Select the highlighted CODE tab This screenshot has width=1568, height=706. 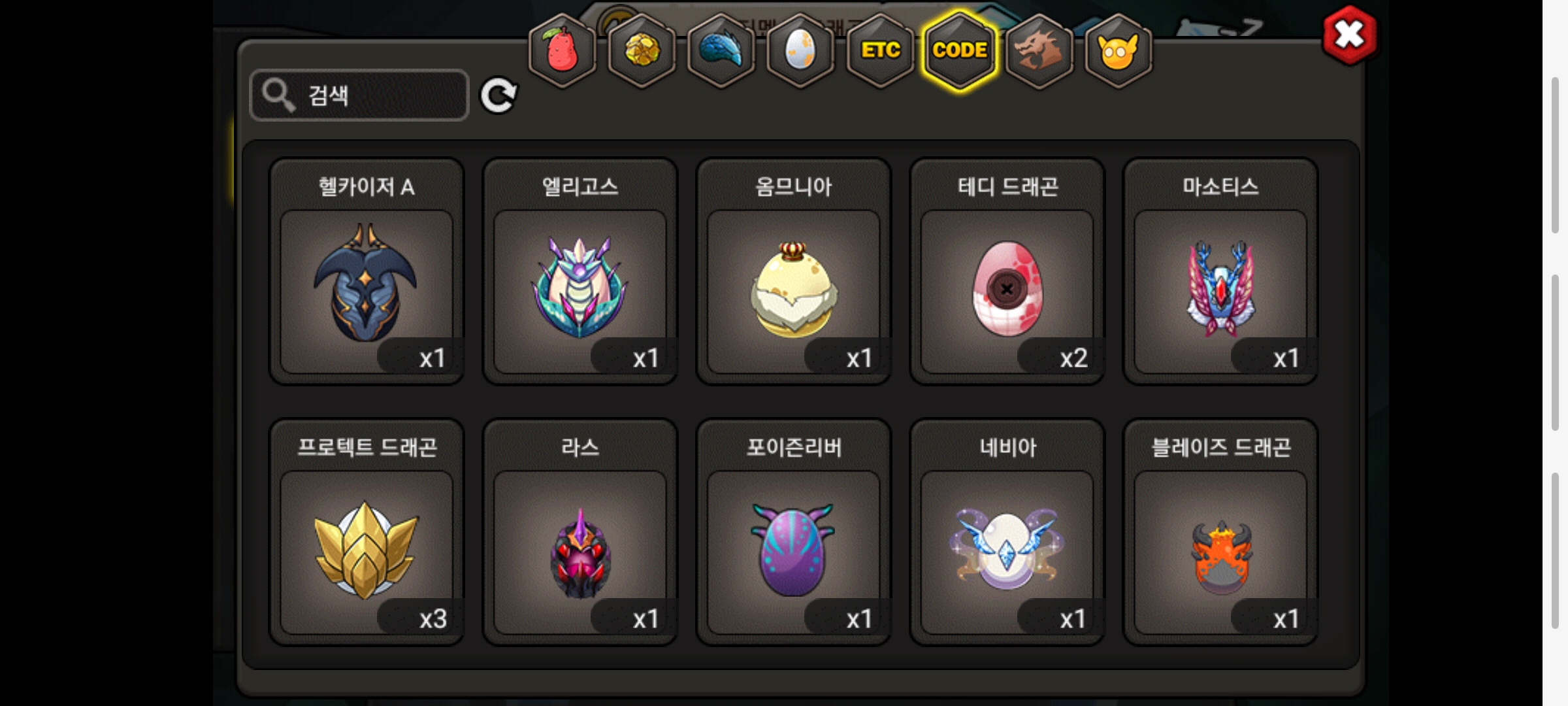point(960,50)
